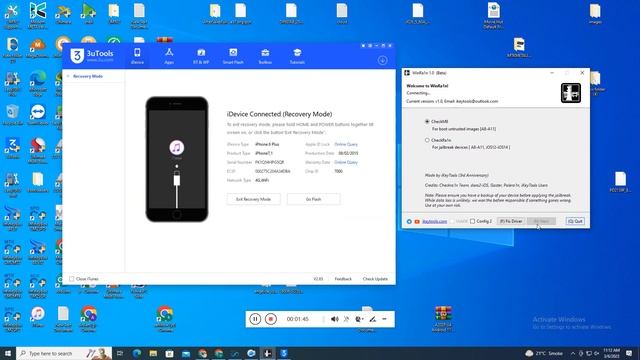Click the 3uTools download manager arrow icon
Screen dimensions: 640x360
[x=382, y=60]
